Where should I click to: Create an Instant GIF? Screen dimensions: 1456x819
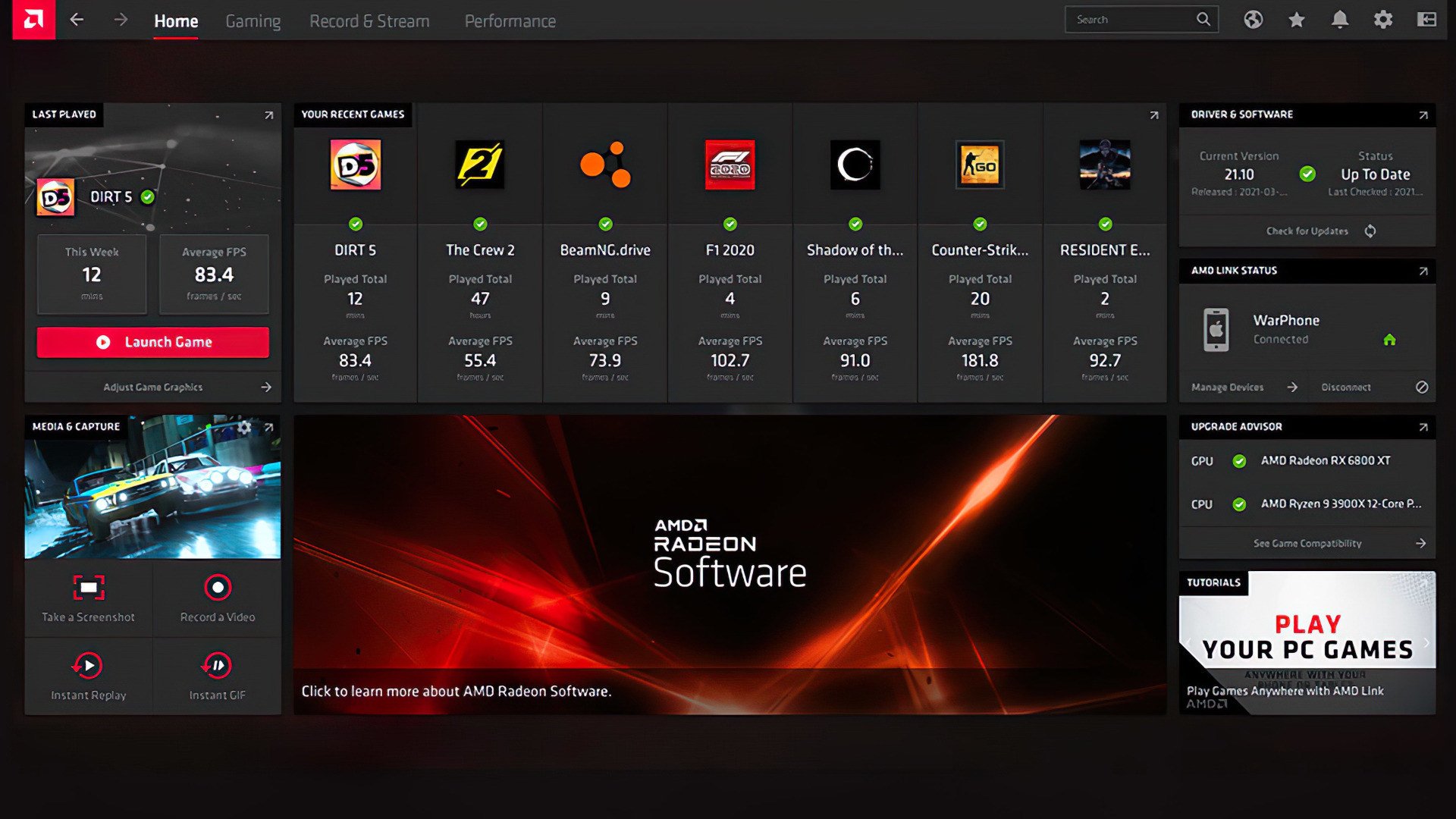point(217,675)
